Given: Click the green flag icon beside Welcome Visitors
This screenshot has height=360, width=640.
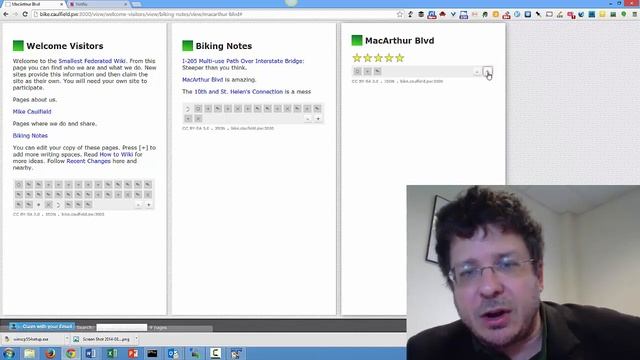Looking at the screenshot, I should [x=18, y=46].
